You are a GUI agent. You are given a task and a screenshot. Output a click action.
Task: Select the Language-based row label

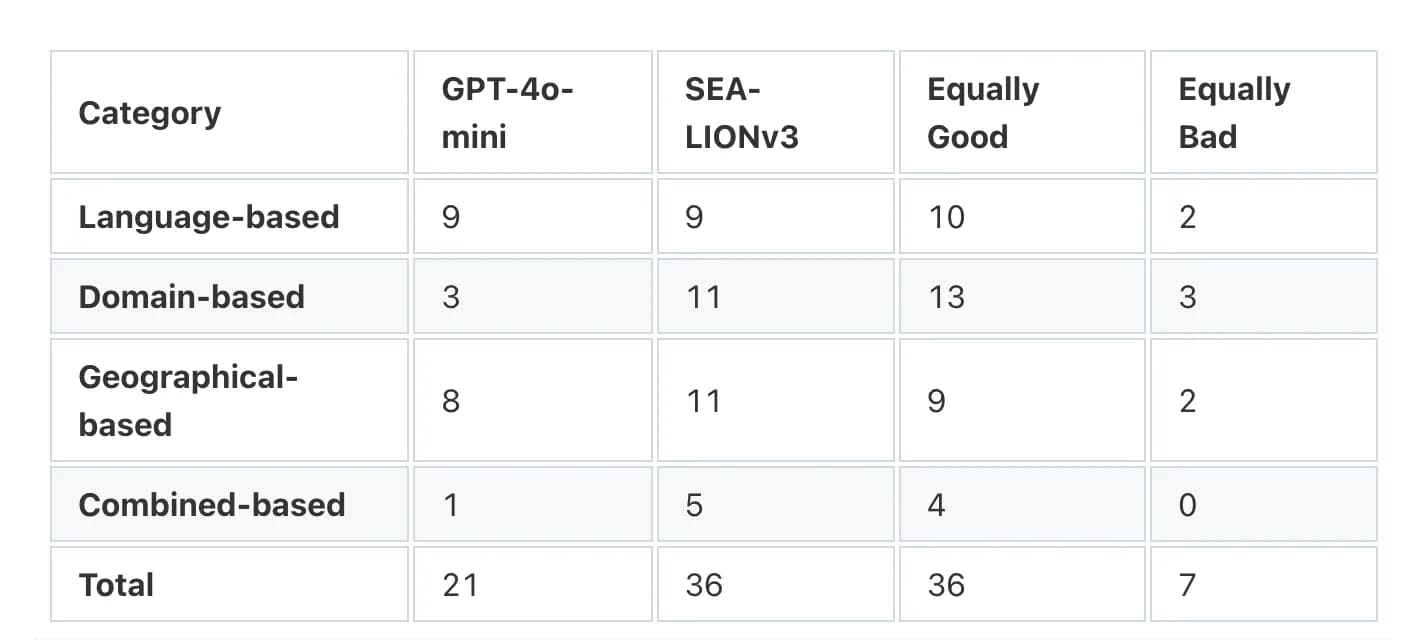[209, 217]
